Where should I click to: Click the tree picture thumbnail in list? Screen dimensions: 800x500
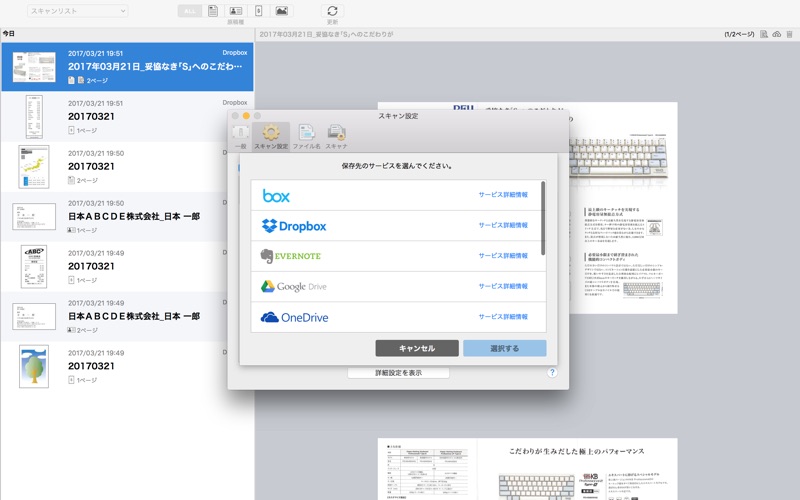coord(34,366)
